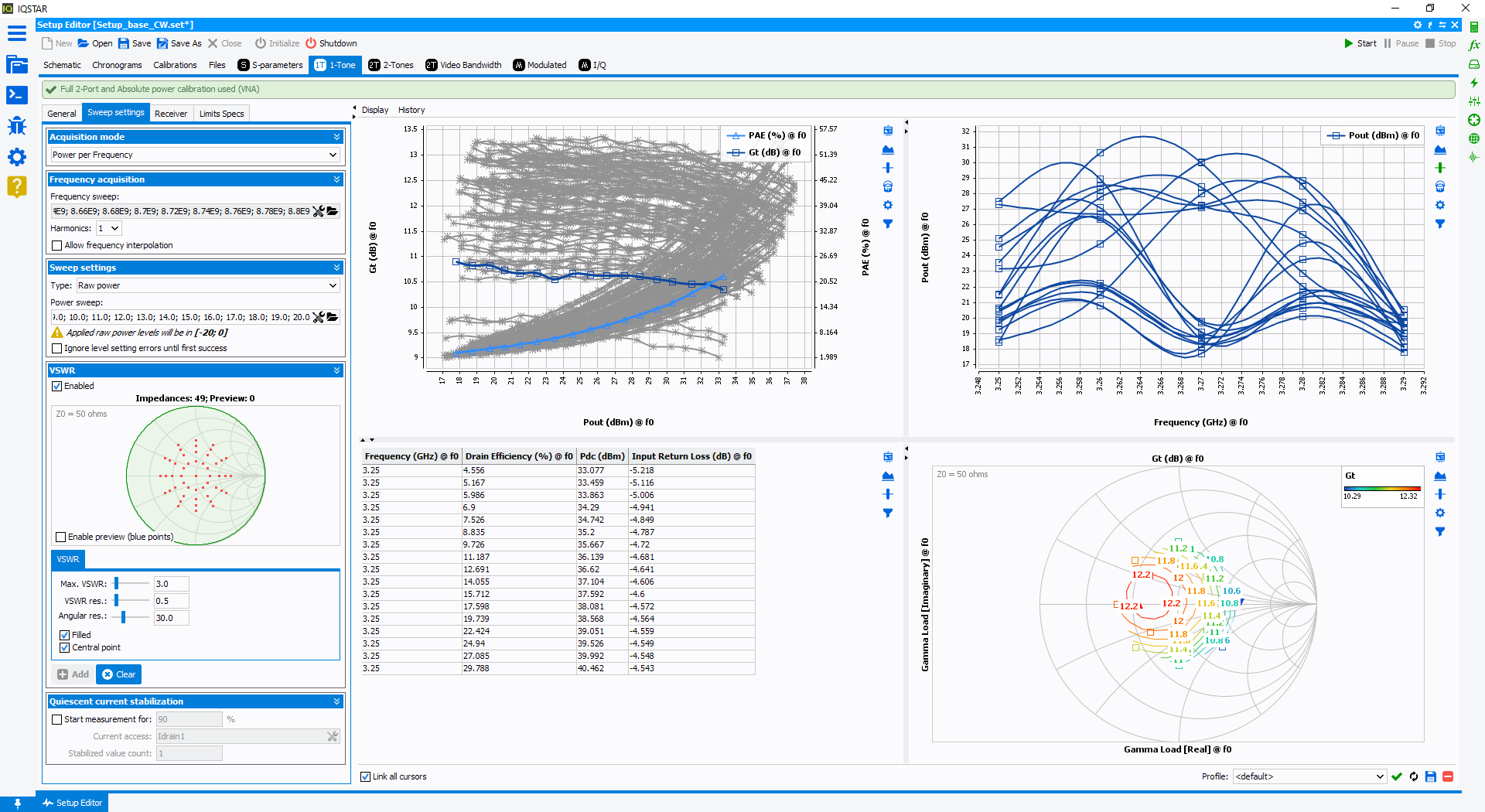Toggle the Central point checkbox

(x=65, y=647)
